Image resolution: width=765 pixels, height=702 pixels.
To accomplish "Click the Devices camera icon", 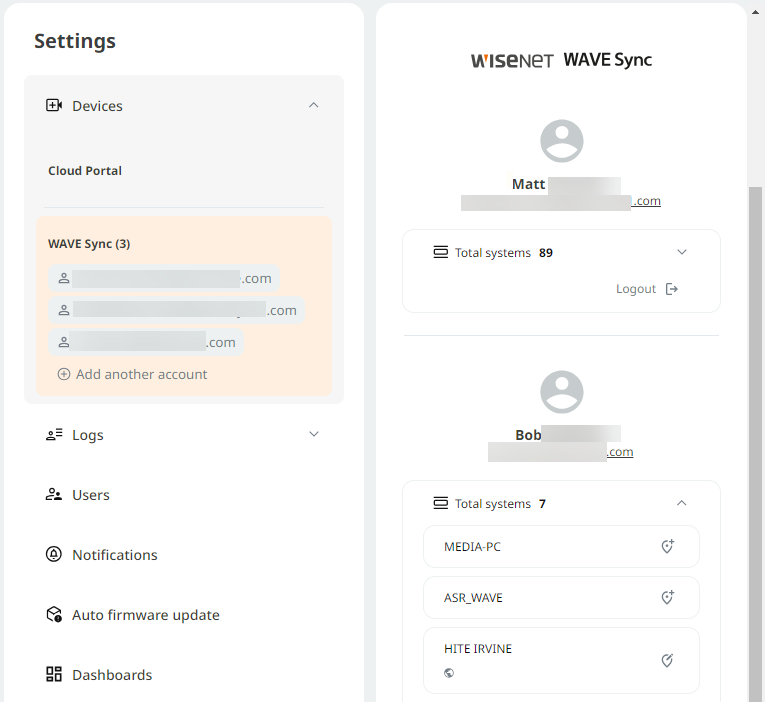I will [x=54, y=105].
